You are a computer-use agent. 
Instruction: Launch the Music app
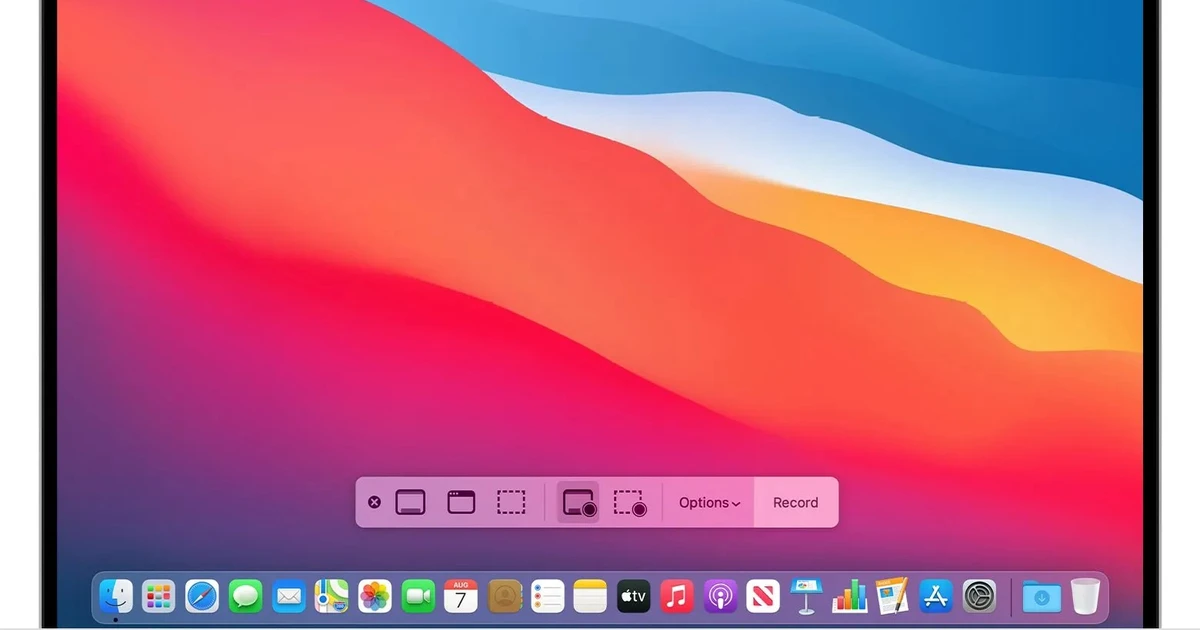pos(676,595)
